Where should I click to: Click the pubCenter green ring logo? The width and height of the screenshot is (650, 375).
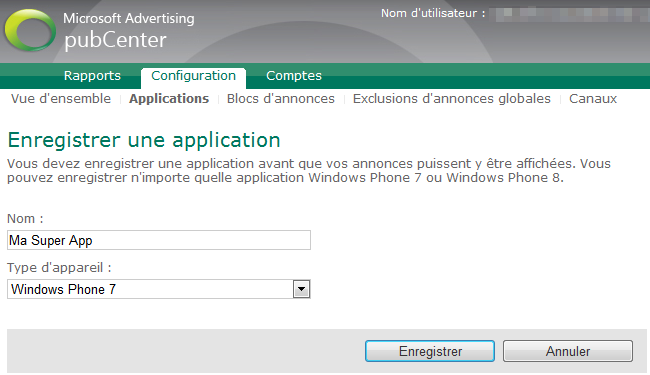(30, 30)
